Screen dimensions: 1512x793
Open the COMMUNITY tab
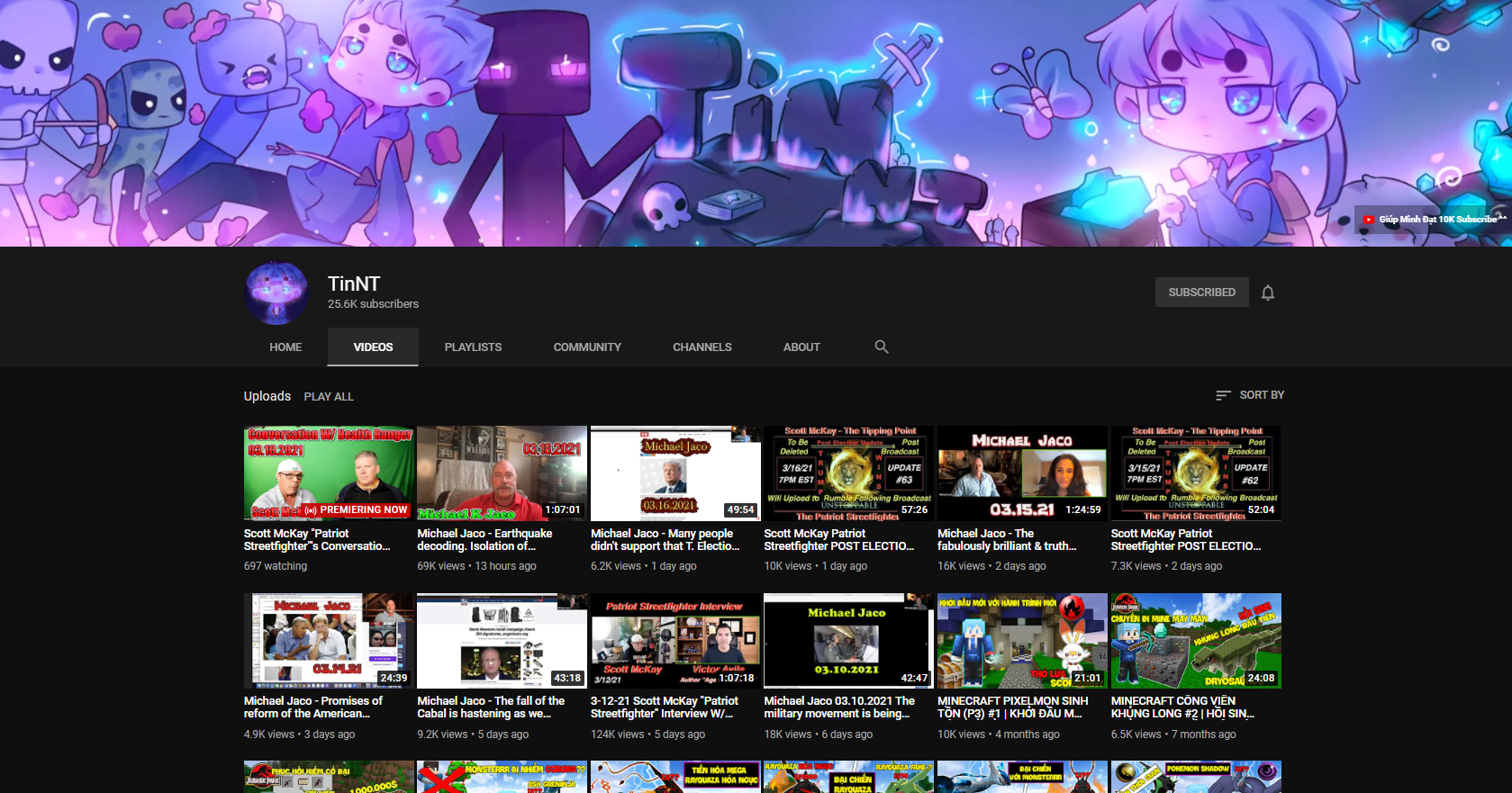[x=587, y=347]
